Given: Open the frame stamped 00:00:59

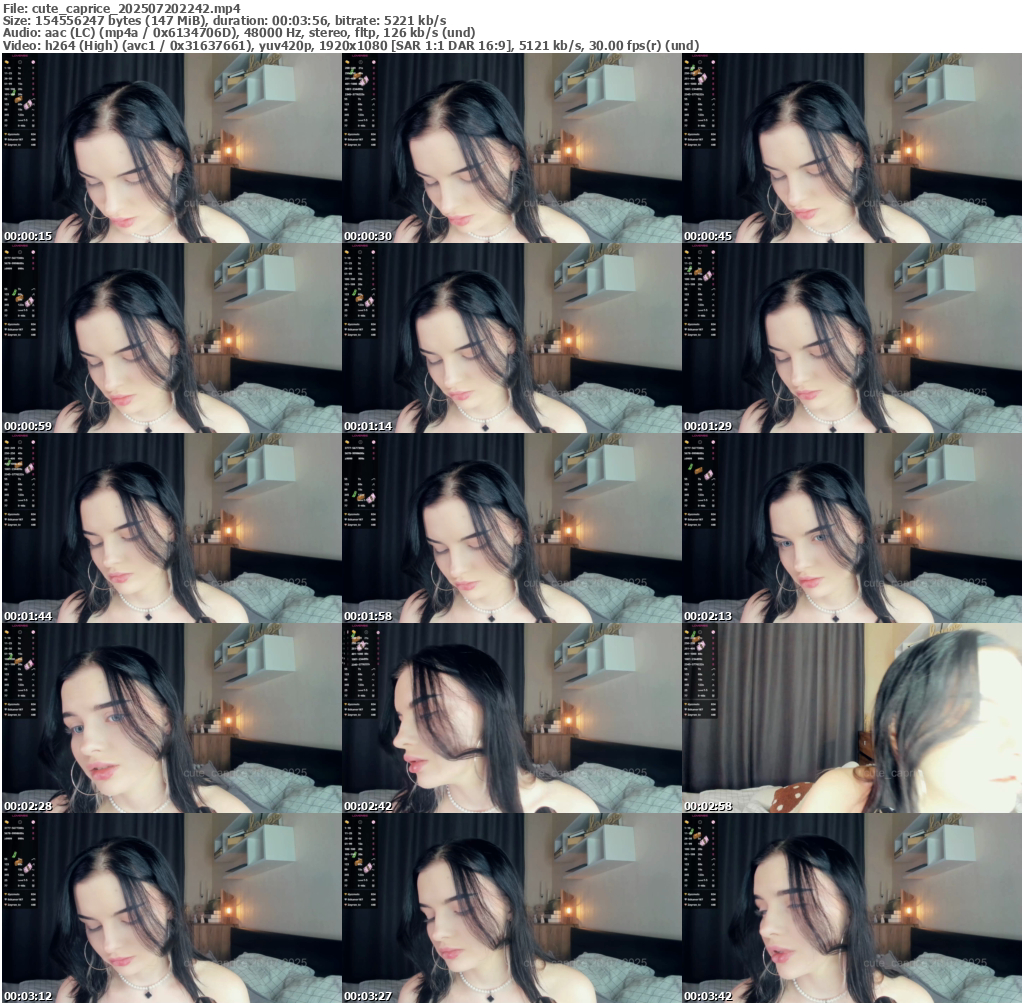Looking at the screenshot, I should tap(172, 338).
